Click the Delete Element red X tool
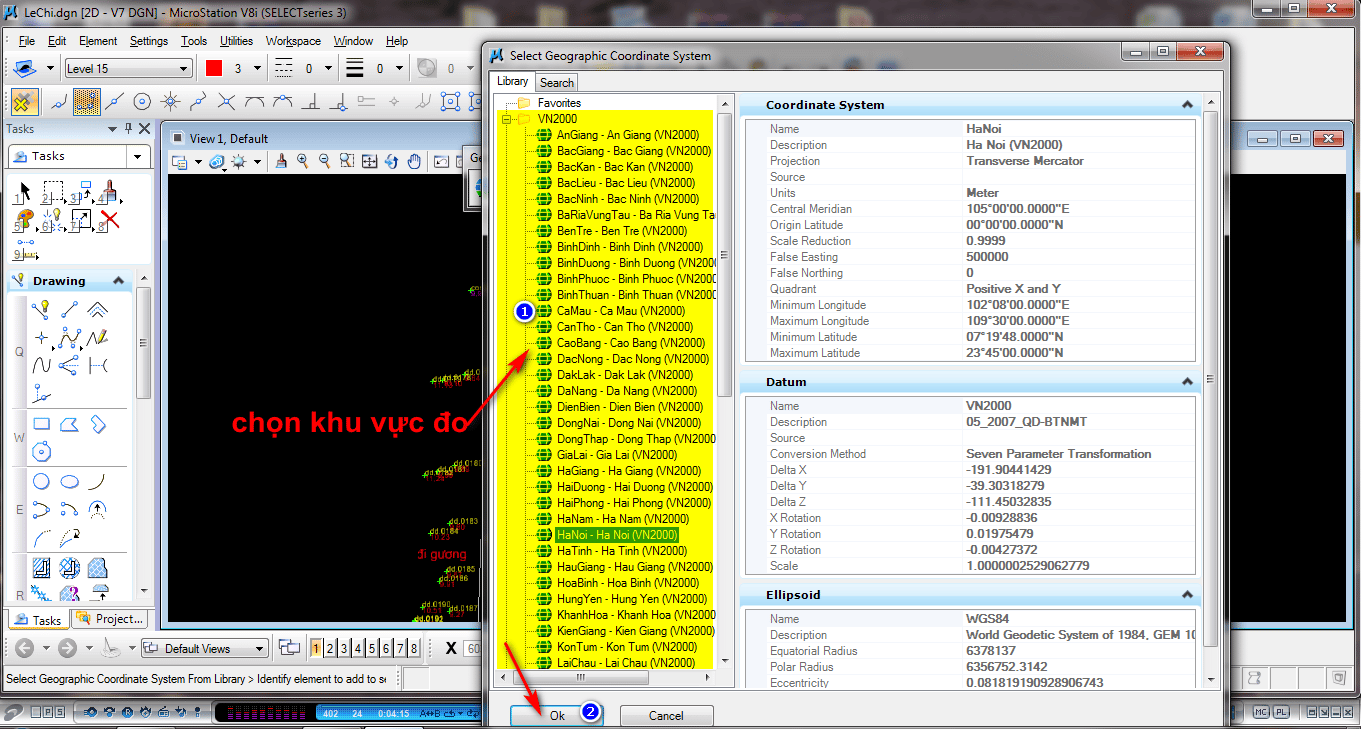Screen dimensions: 1361x729 (109, 219)
